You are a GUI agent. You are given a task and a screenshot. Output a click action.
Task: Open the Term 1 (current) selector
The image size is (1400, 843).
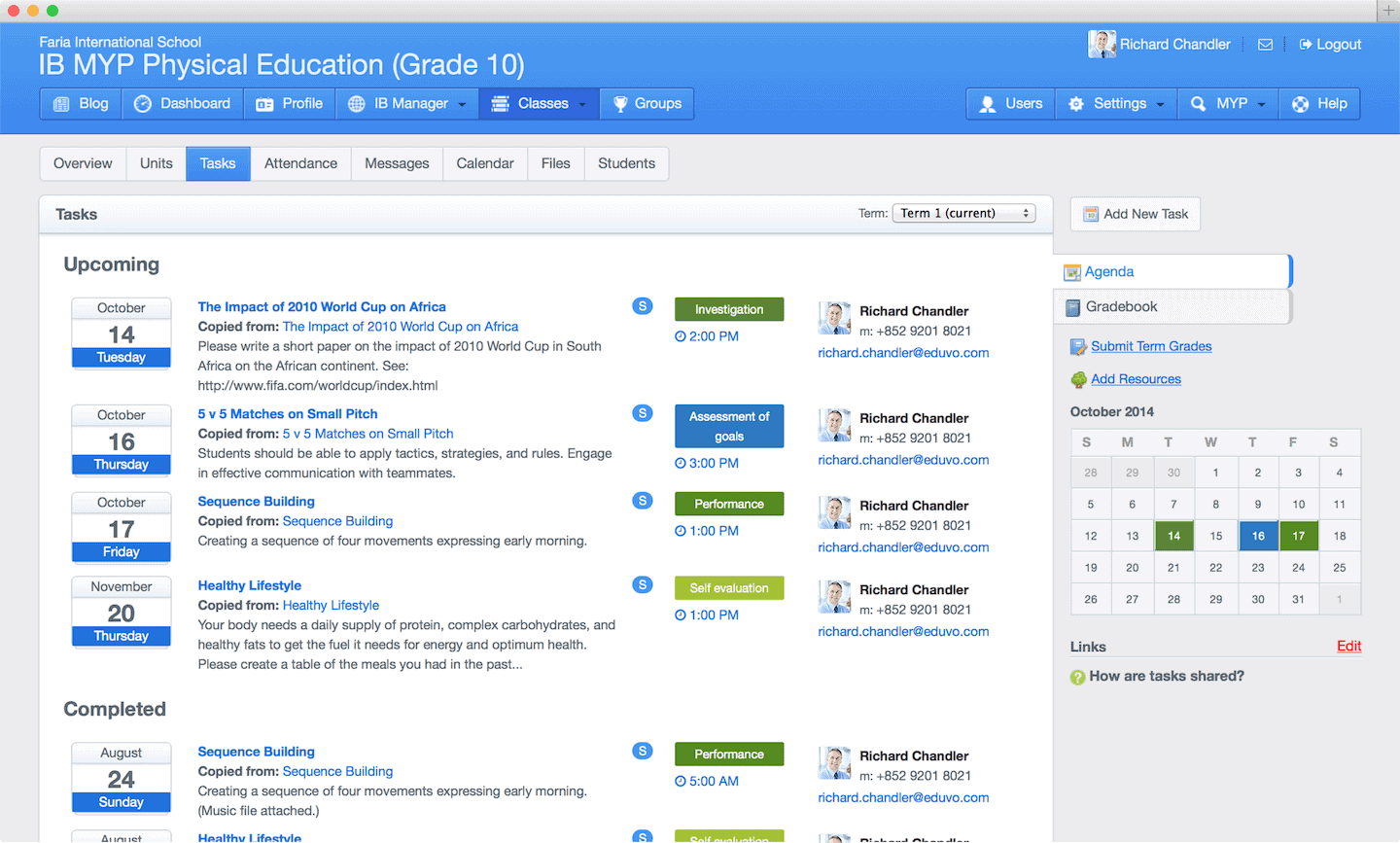click(x=963, y=213)
